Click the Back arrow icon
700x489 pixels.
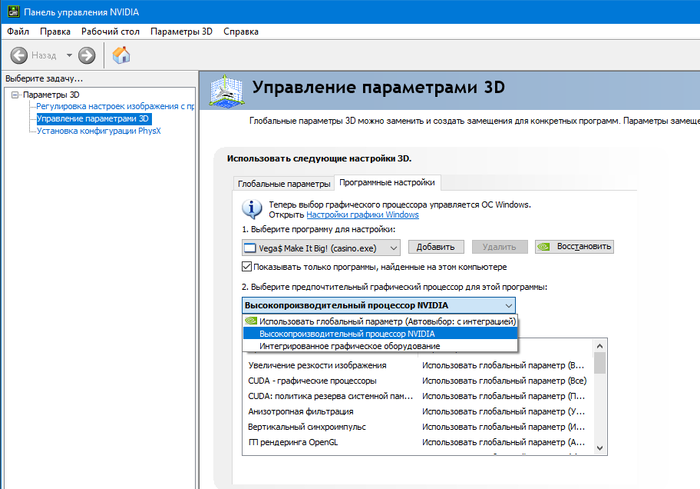pos(19,55)
